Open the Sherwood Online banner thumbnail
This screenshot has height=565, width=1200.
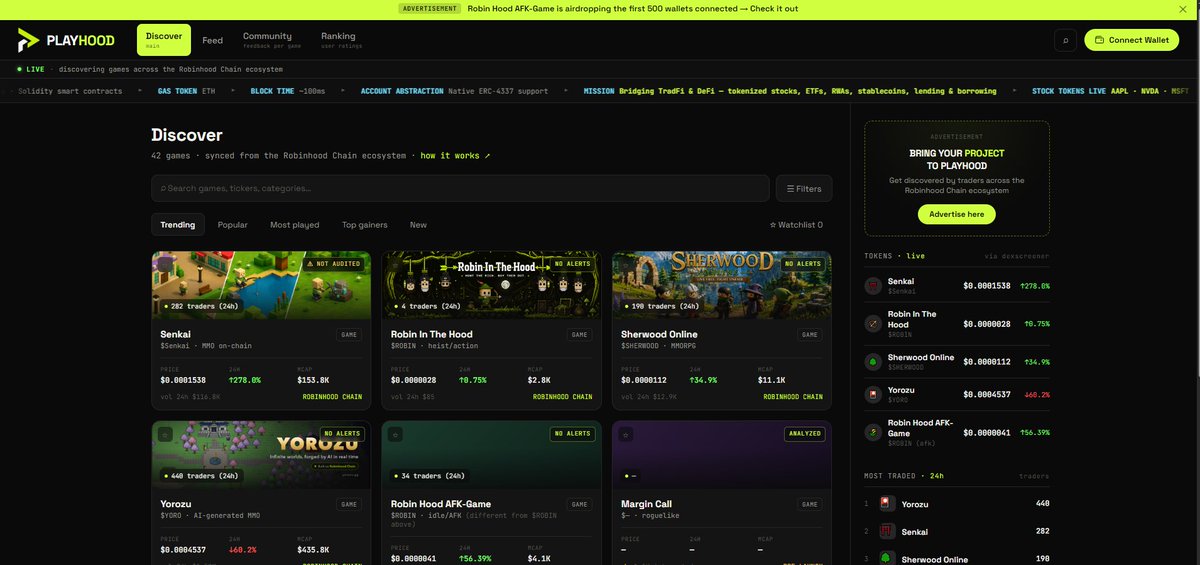(x=721, y=285)
